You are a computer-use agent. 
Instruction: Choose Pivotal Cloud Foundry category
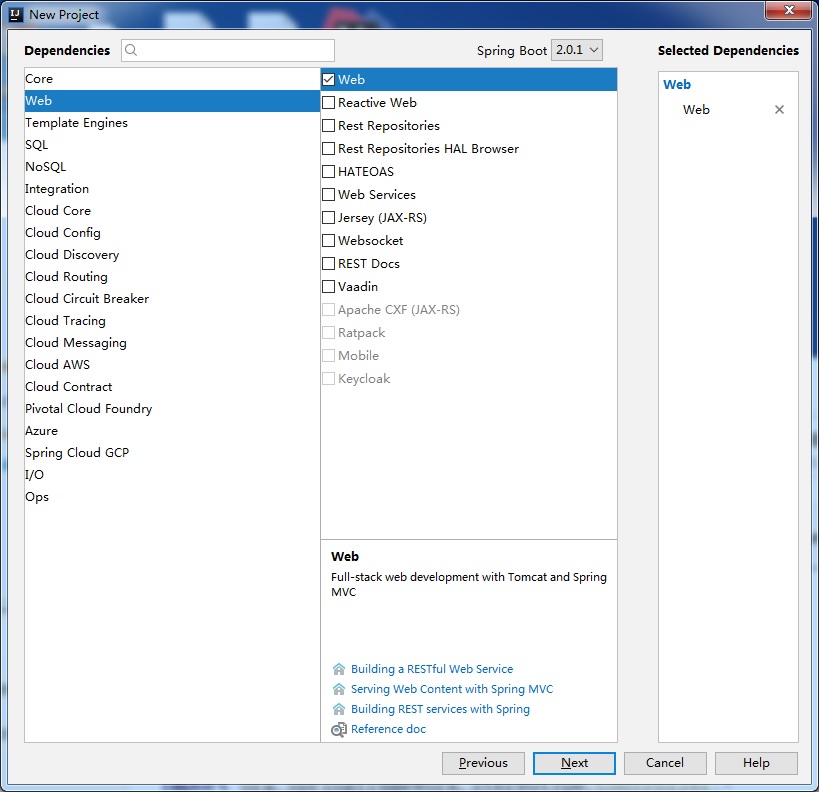[x=172, y=409]
